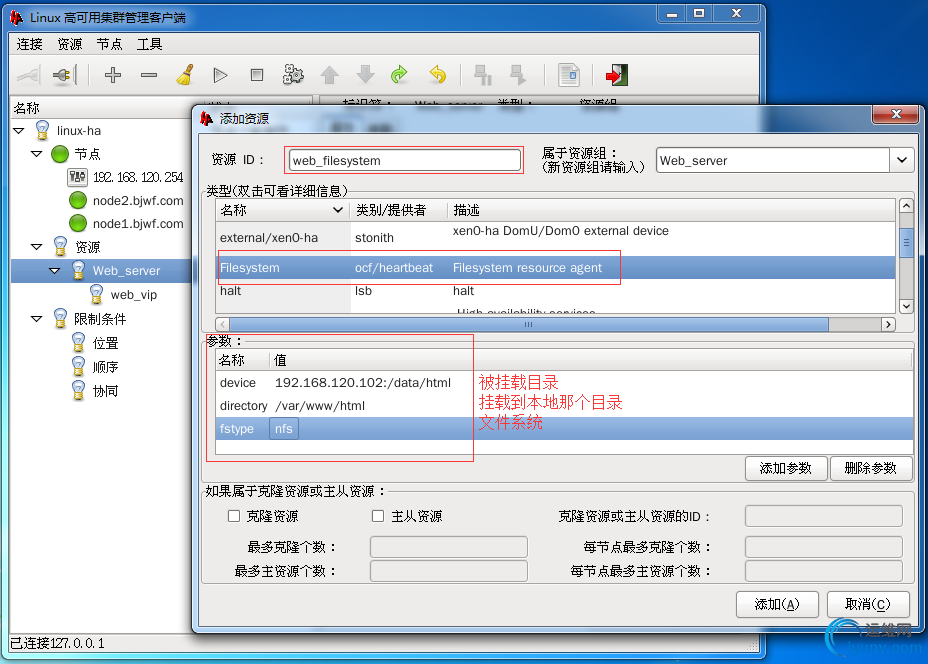Screen dimensions: 928x664
Task: Open the 节点 menu
Action: point(109,44)
